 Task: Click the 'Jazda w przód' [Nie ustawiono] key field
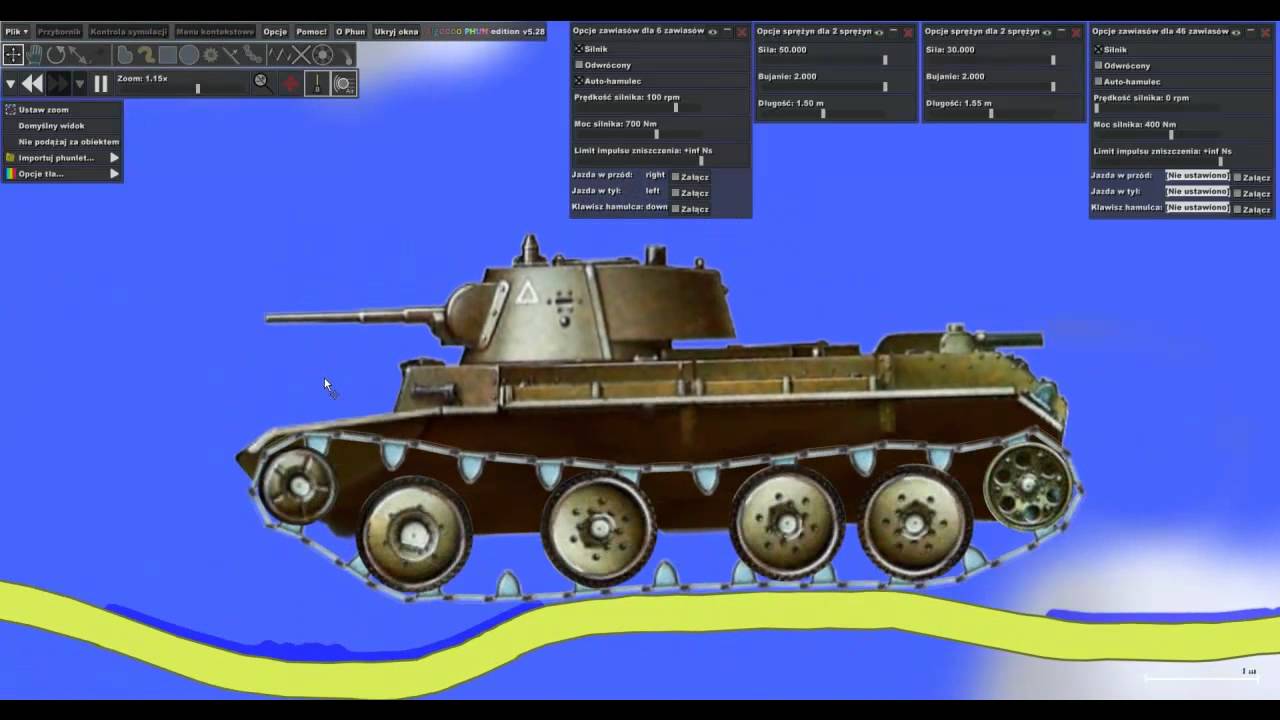click(x=1198, y=176)
